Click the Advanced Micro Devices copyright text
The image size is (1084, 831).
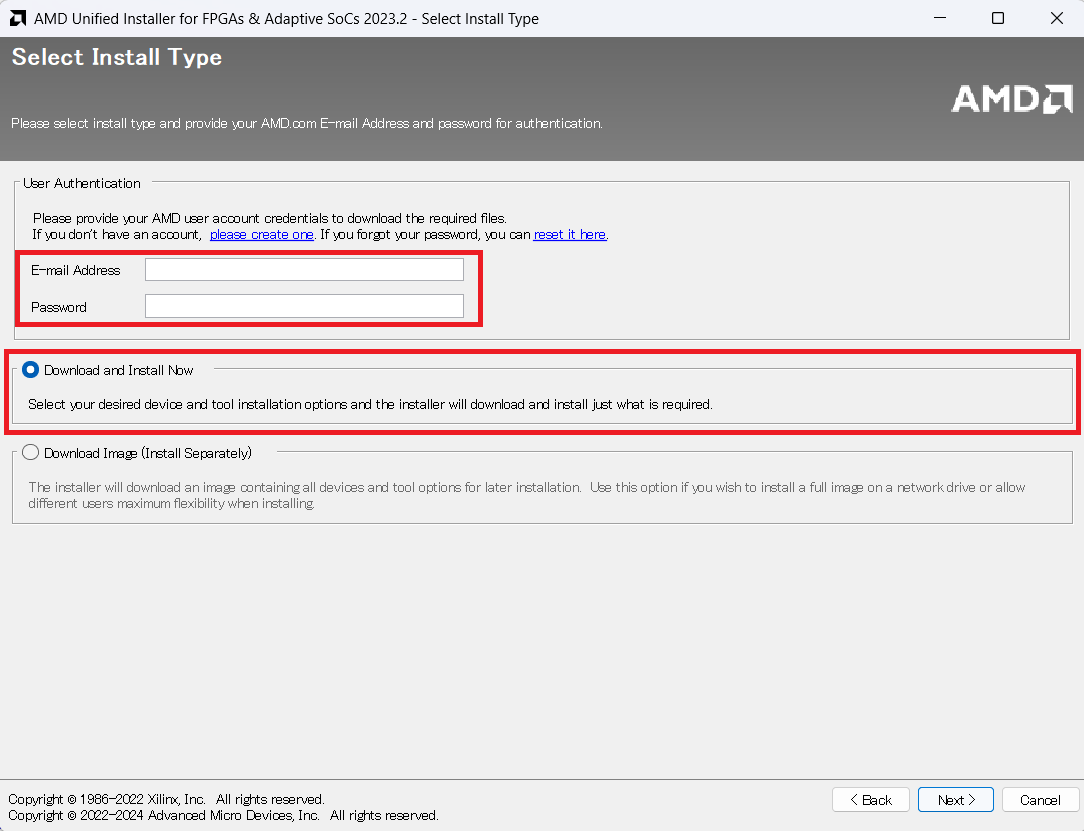coord(223,816)
